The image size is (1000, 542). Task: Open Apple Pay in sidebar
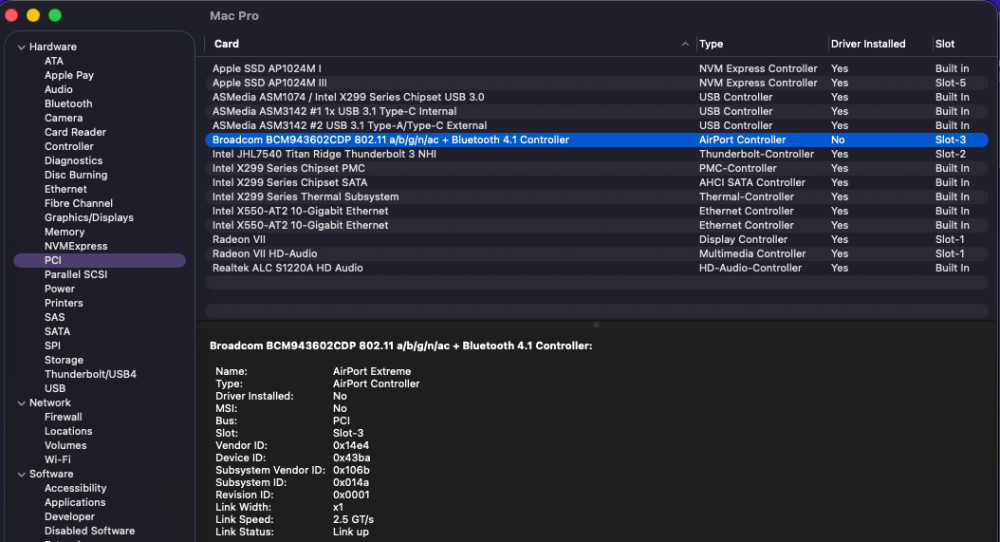[x=69, y=75]
